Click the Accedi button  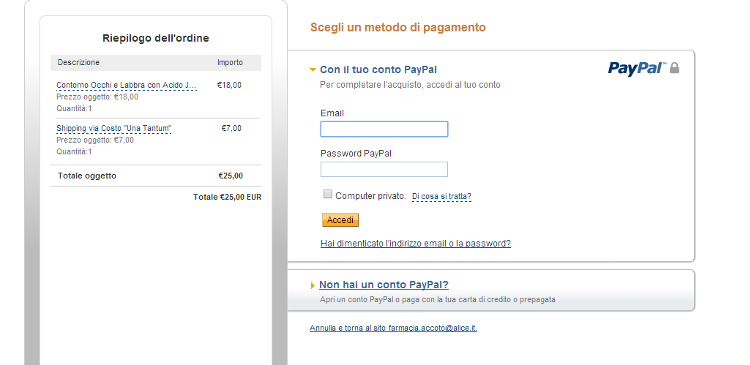pos(340,220)
